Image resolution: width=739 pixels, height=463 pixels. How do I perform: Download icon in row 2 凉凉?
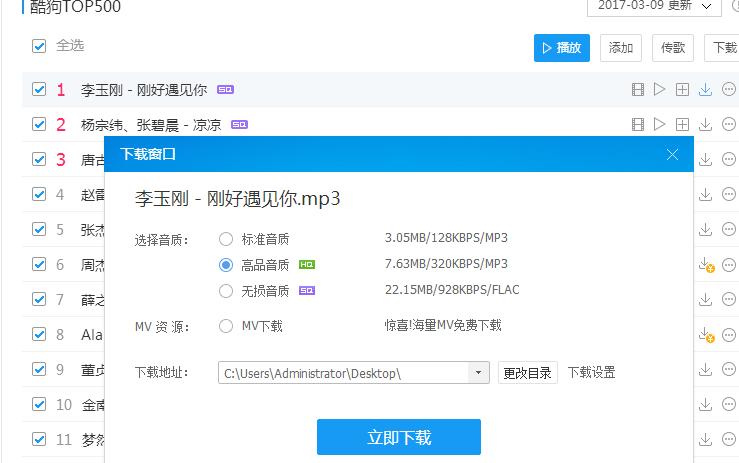[x=705, y=124]
